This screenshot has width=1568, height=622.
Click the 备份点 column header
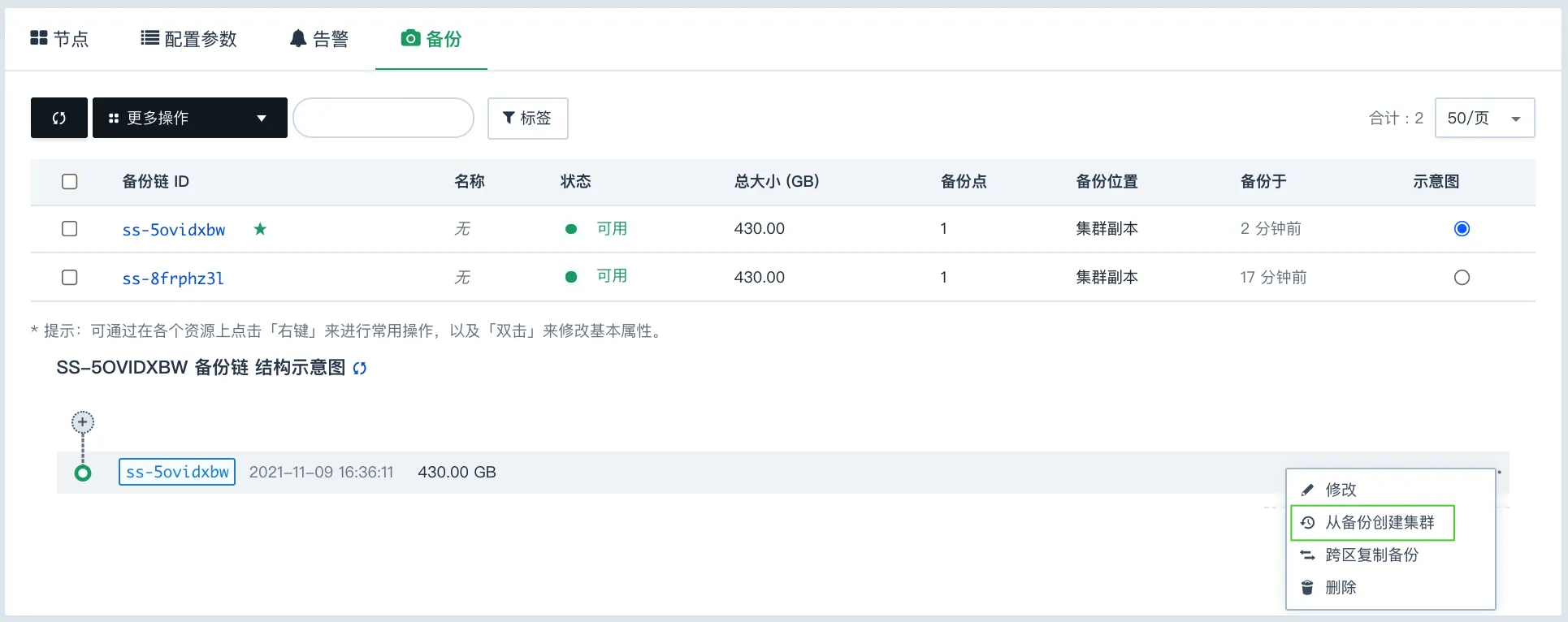(964, 182)
